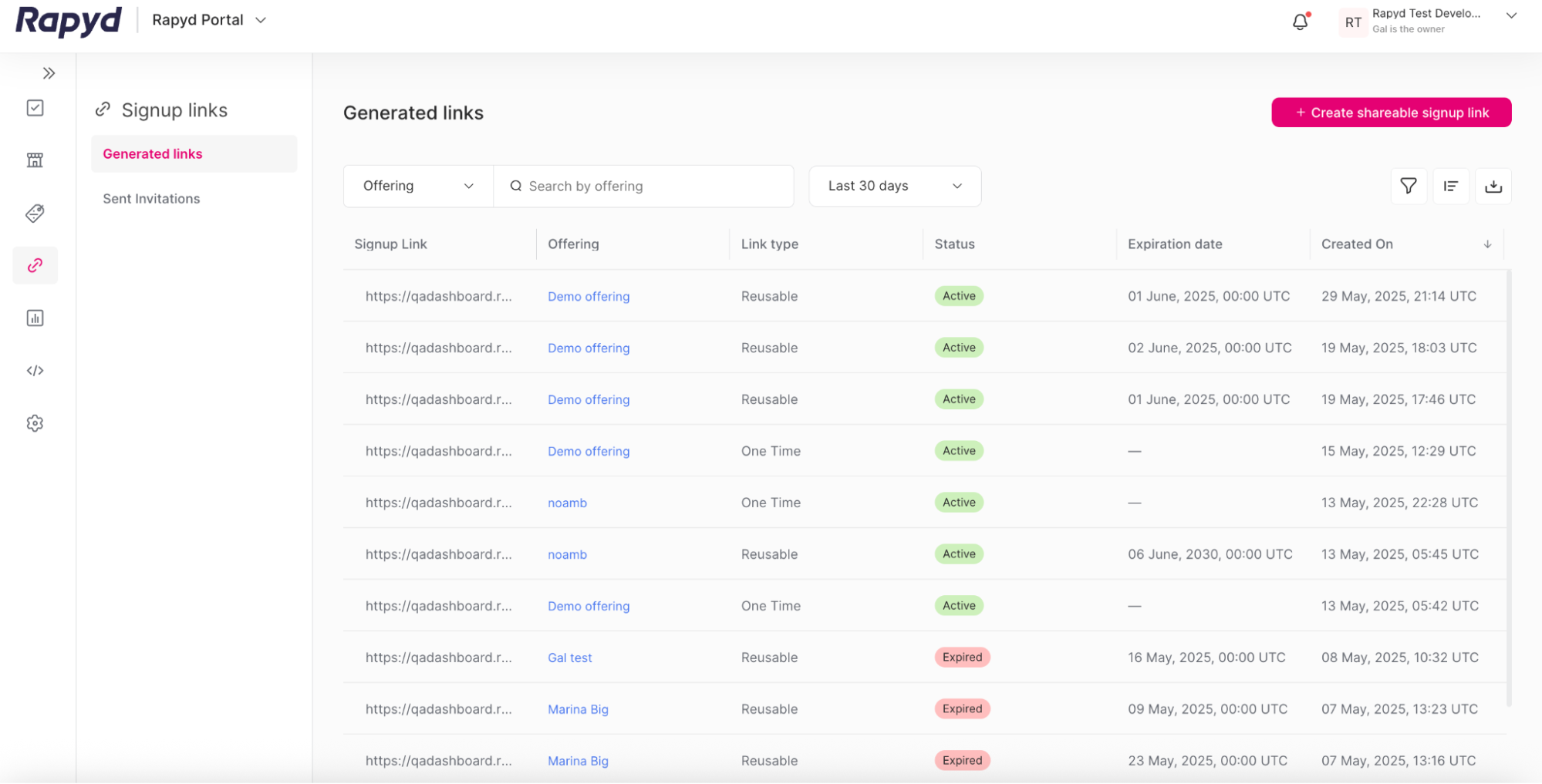This screenshot has width=1542, height=784.
Task: Open the Tasks checklist sidebar icon
Action: tap(35, 108)
